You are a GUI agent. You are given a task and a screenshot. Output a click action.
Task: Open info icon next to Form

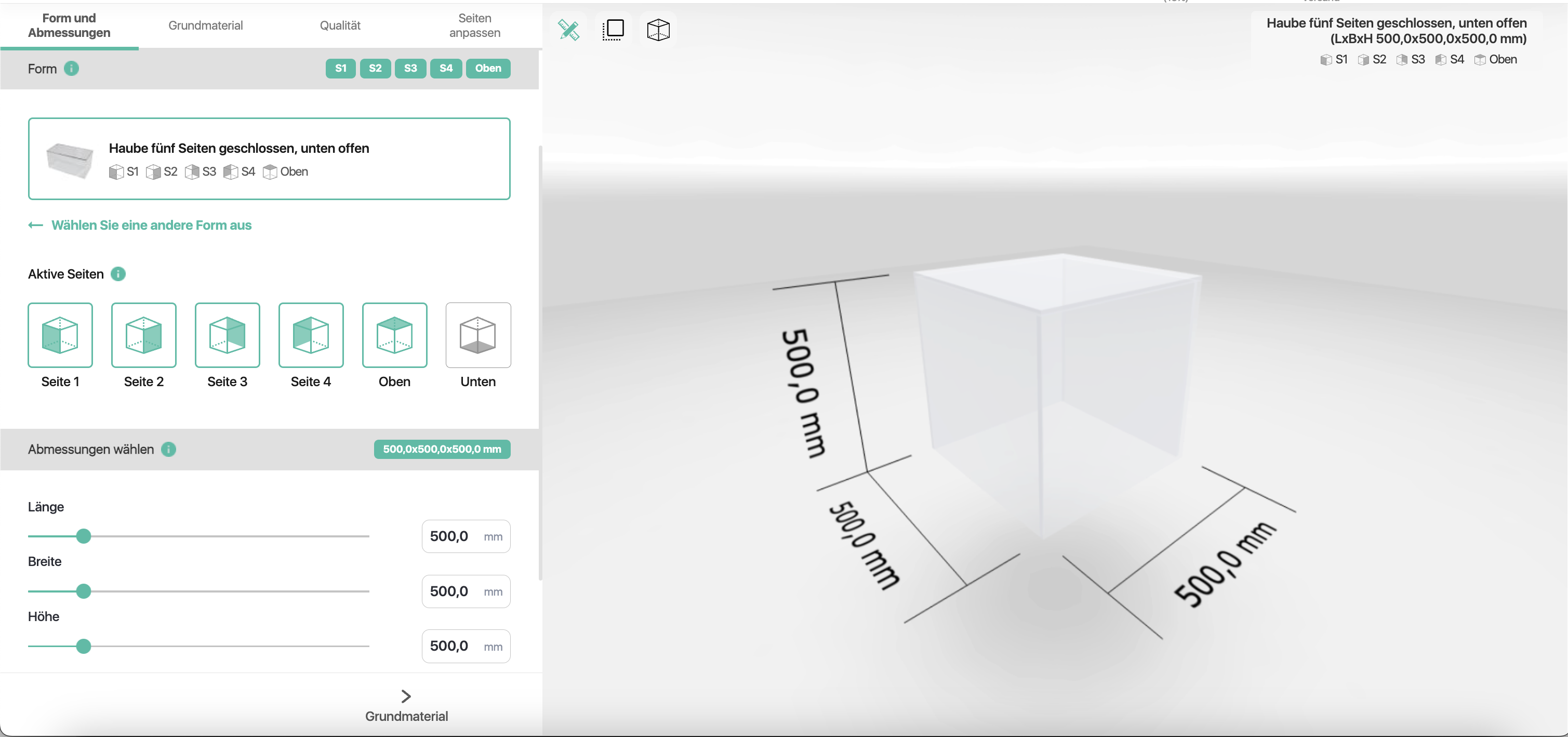tap(71, 68)
